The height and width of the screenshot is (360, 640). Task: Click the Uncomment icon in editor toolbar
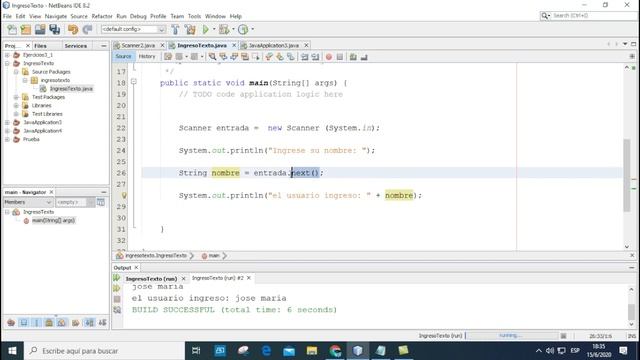[364, 57]
